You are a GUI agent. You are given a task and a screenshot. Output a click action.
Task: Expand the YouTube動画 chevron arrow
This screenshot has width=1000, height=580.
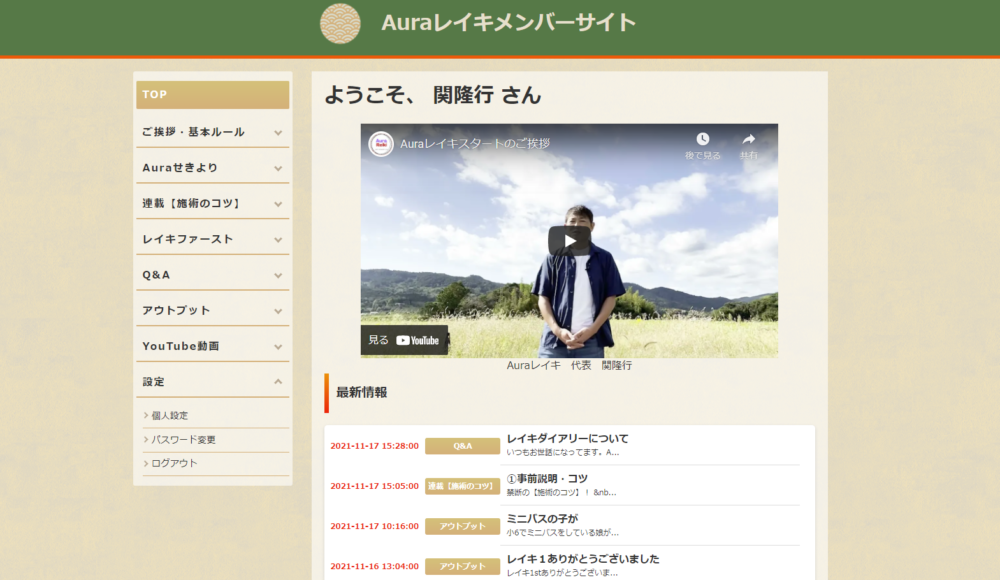278,346
